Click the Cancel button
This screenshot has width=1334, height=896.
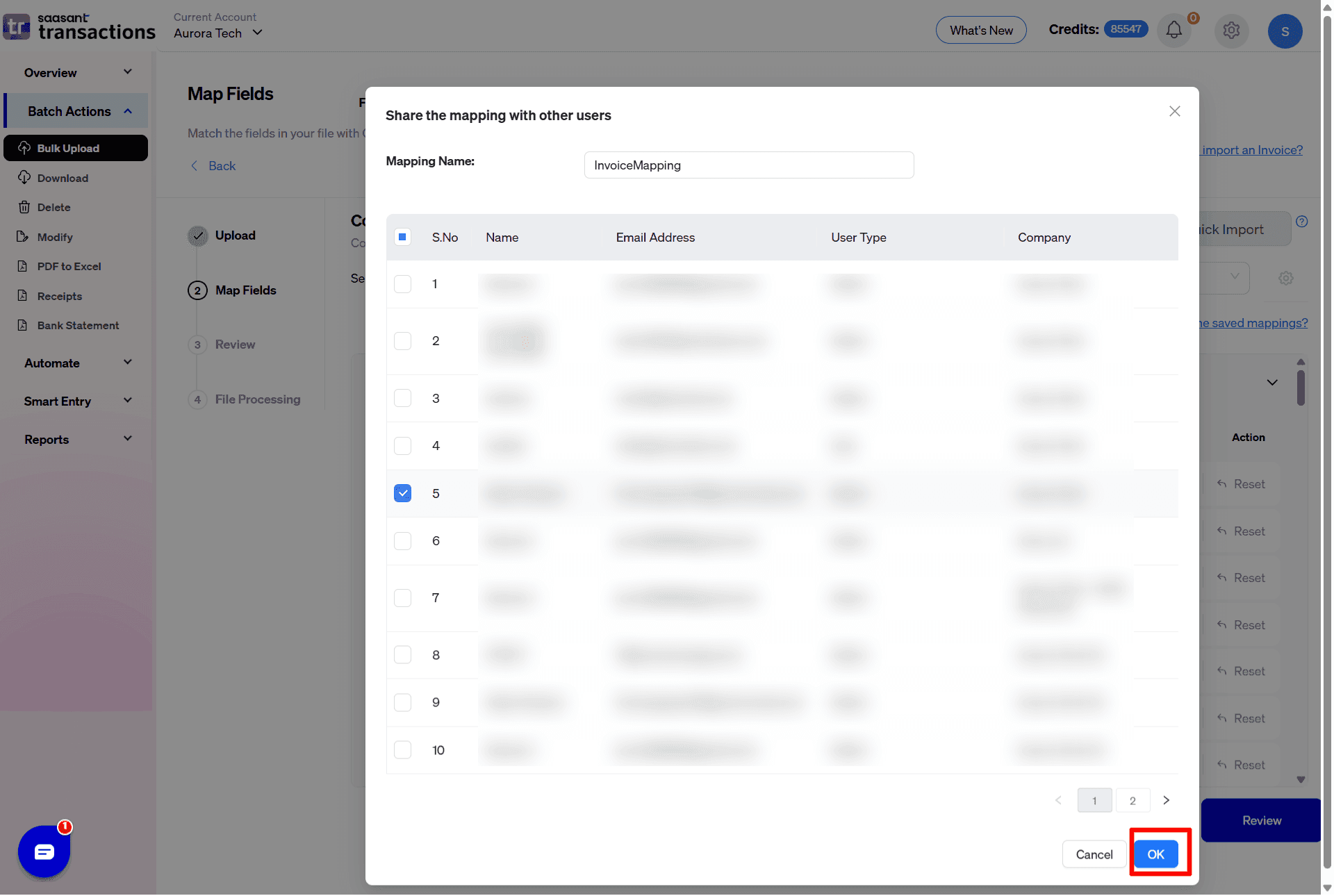[x=1094, y=854]
